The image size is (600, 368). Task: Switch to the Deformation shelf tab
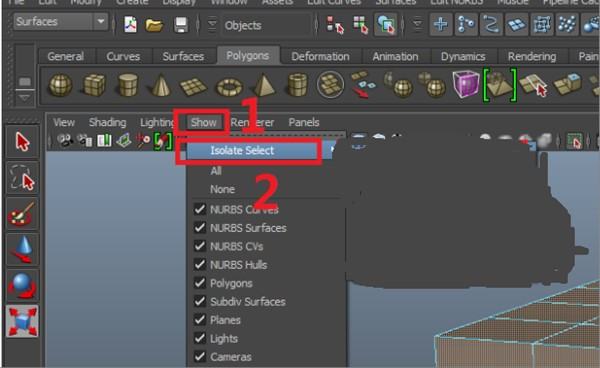pos(320,57)
